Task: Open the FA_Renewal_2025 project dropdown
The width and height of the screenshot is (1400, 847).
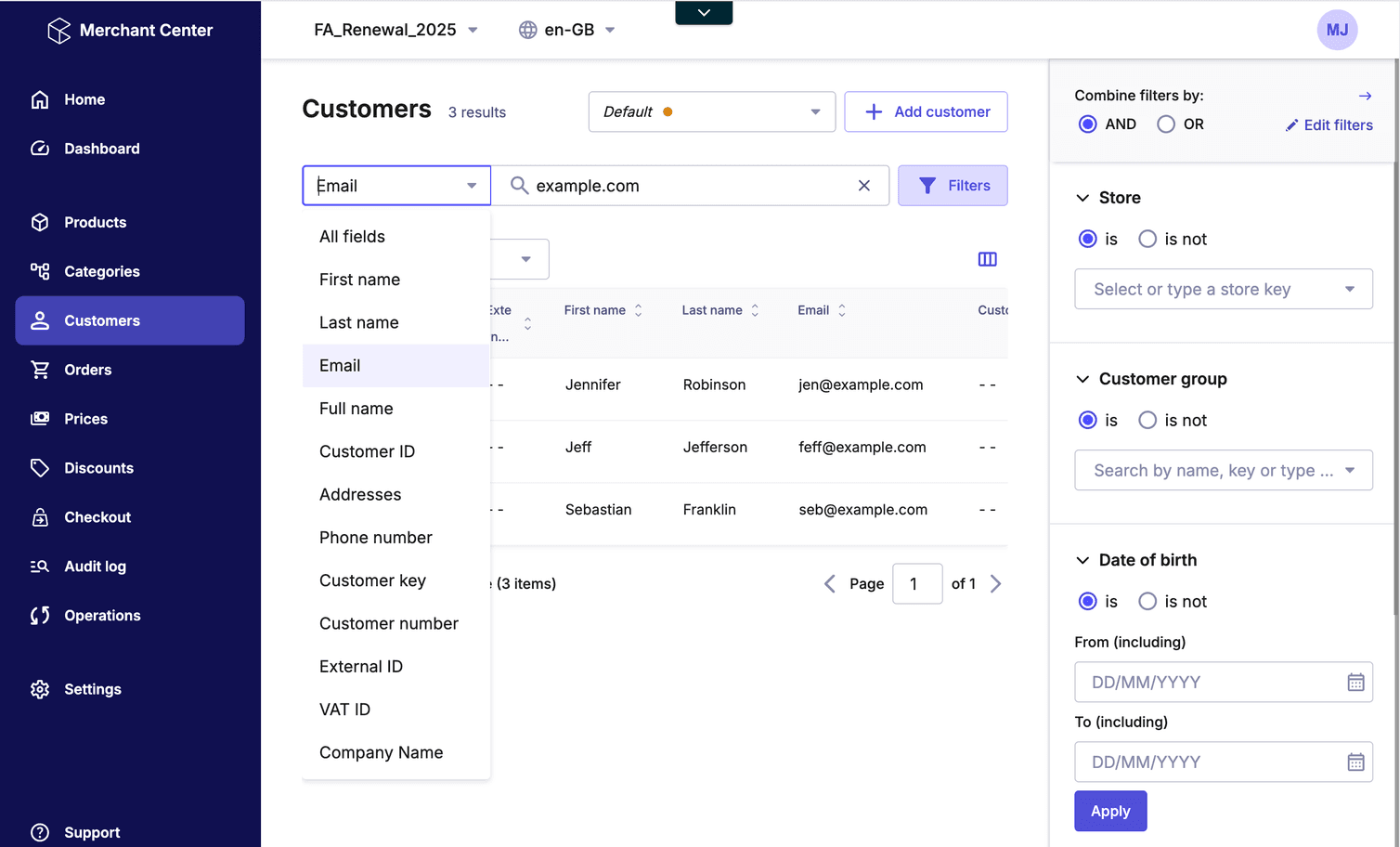Action: 397,29
